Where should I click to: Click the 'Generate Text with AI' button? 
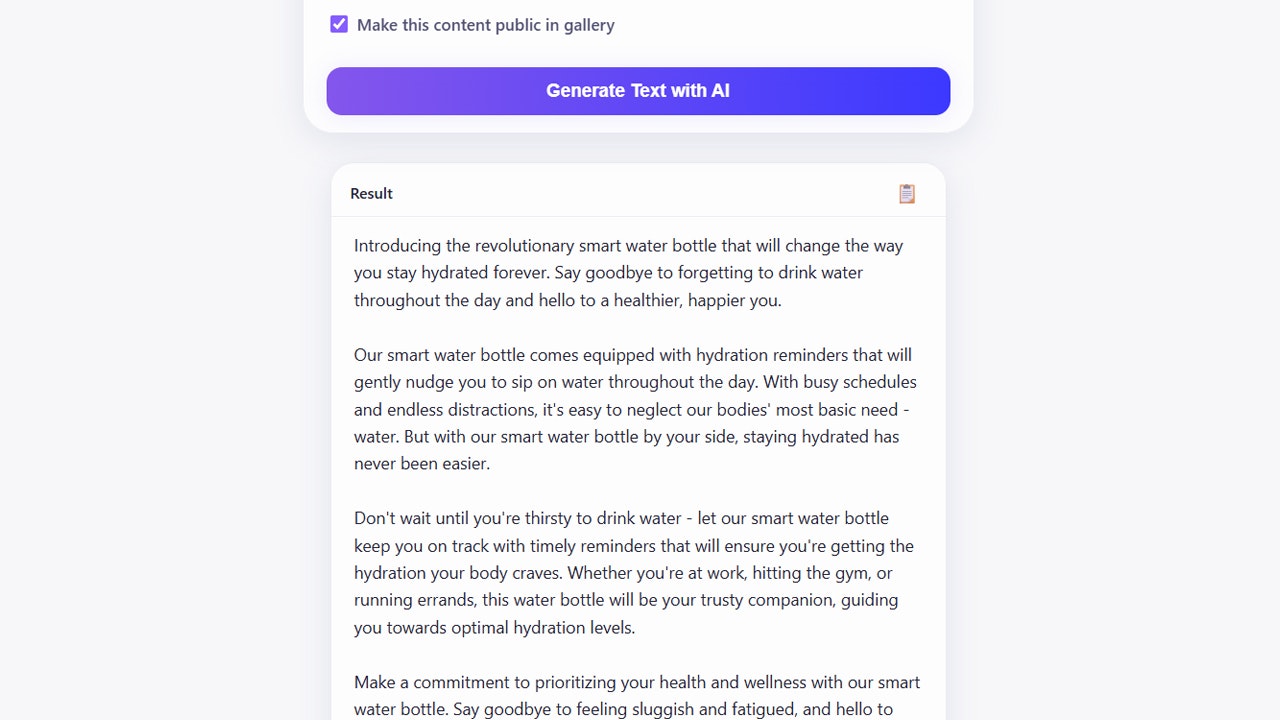pos(638,91)
